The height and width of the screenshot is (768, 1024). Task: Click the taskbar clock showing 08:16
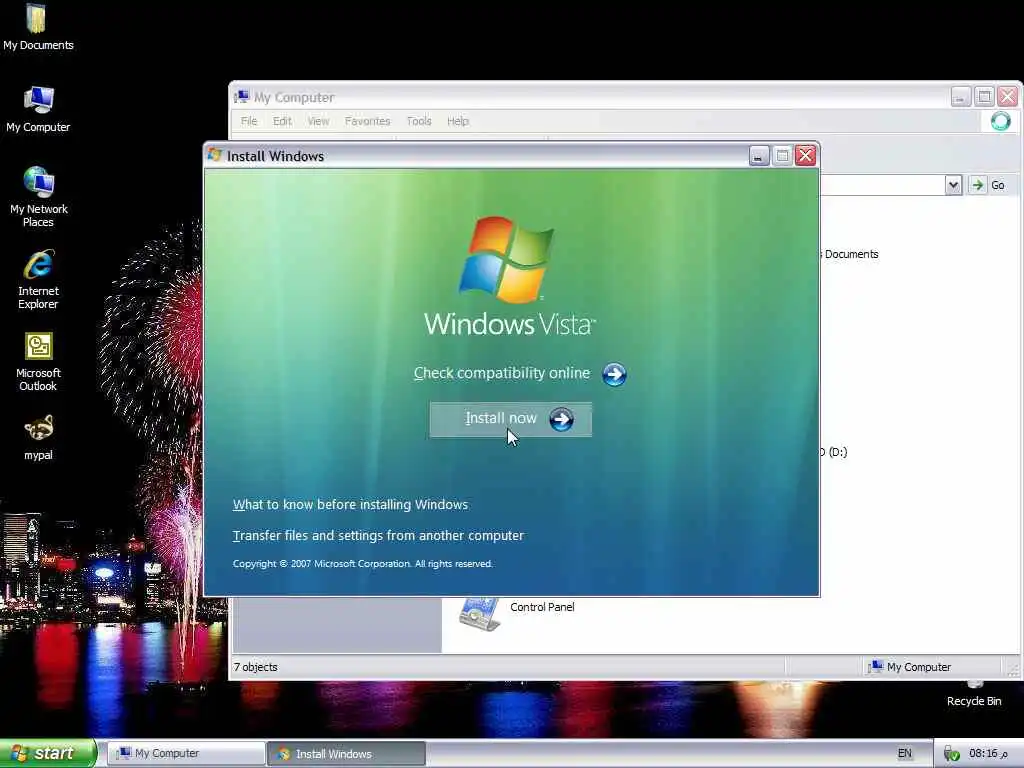coord(987,753)
